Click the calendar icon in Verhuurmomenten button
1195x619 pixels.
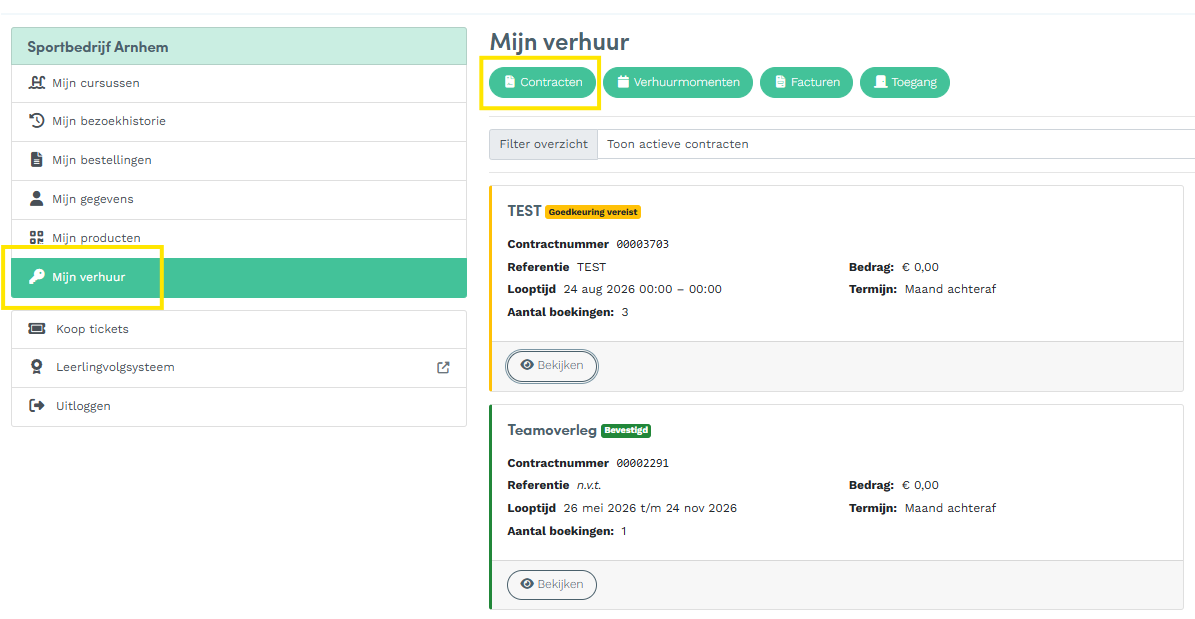[623, 82]
